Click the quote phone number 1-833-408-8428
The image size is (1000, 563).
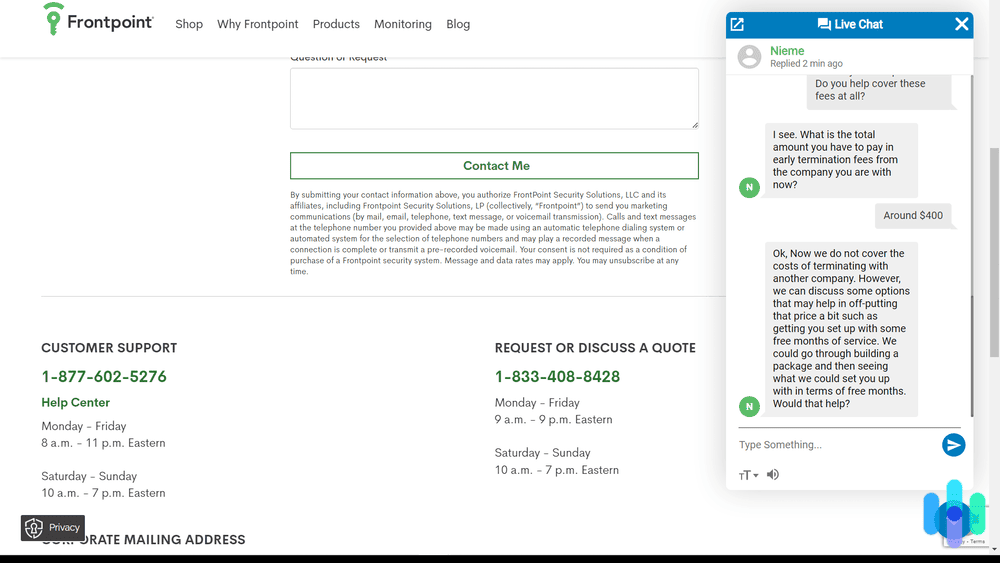pos(557,377)
